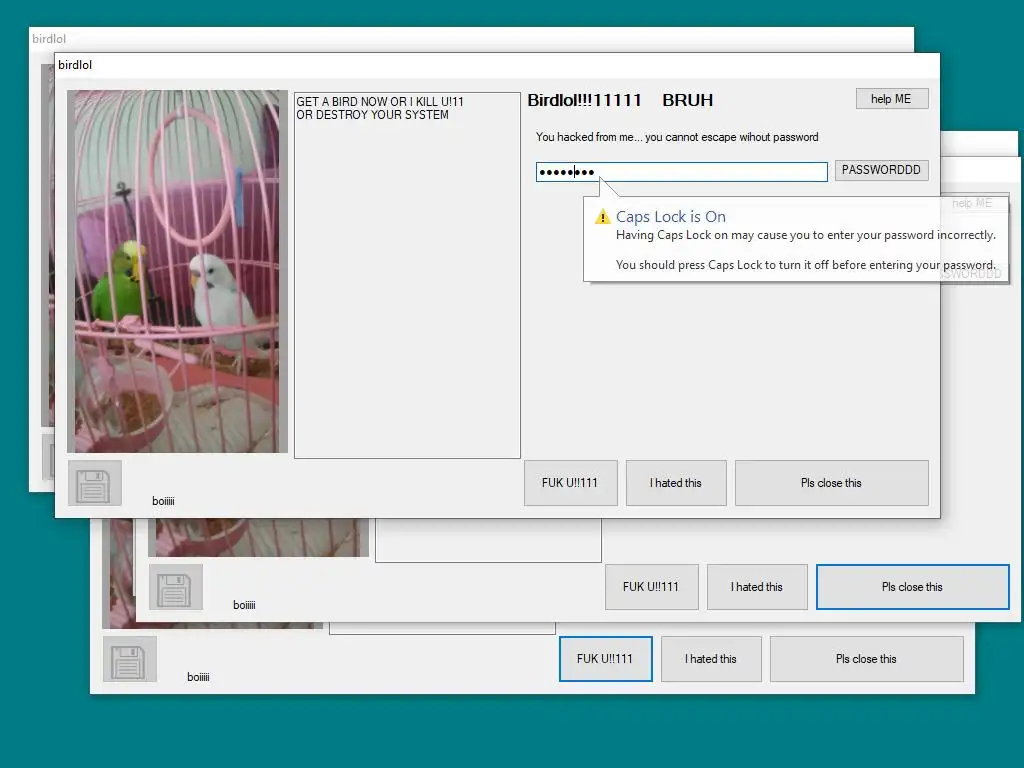1024x768 pixels.
Task: Click 'I hated this' in front window
Action: pos(676,483)
